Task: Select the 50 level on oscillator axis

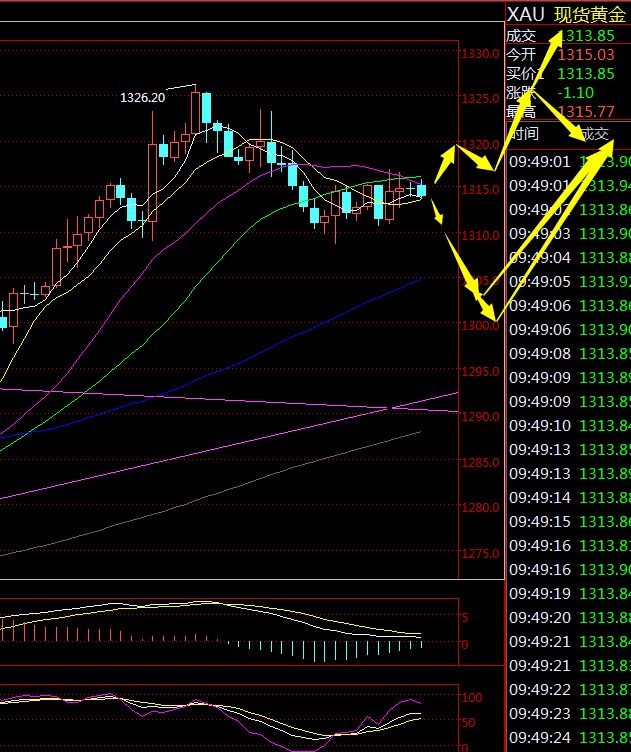Action: 468,722
